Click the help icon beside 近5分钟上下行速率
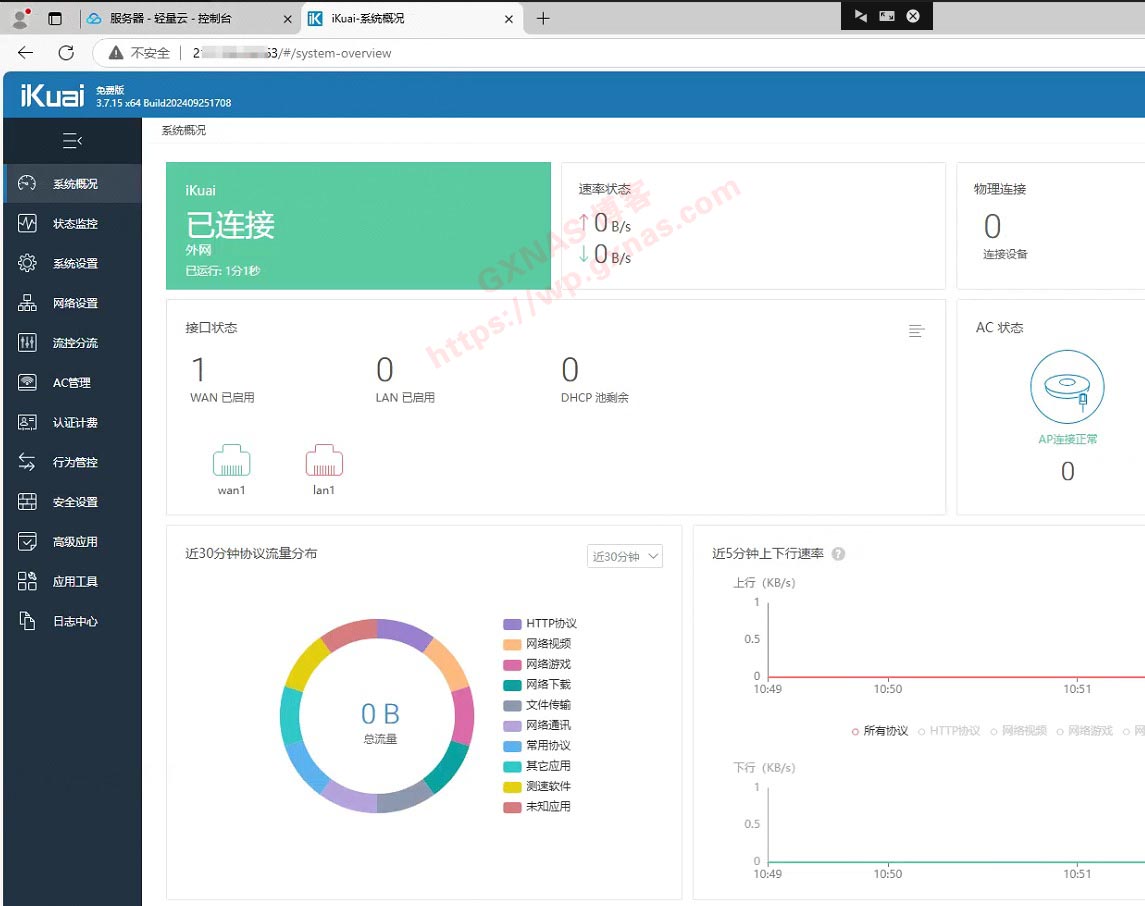The height and width of the screenshot is (906, 1145). (x=839, y=554)
